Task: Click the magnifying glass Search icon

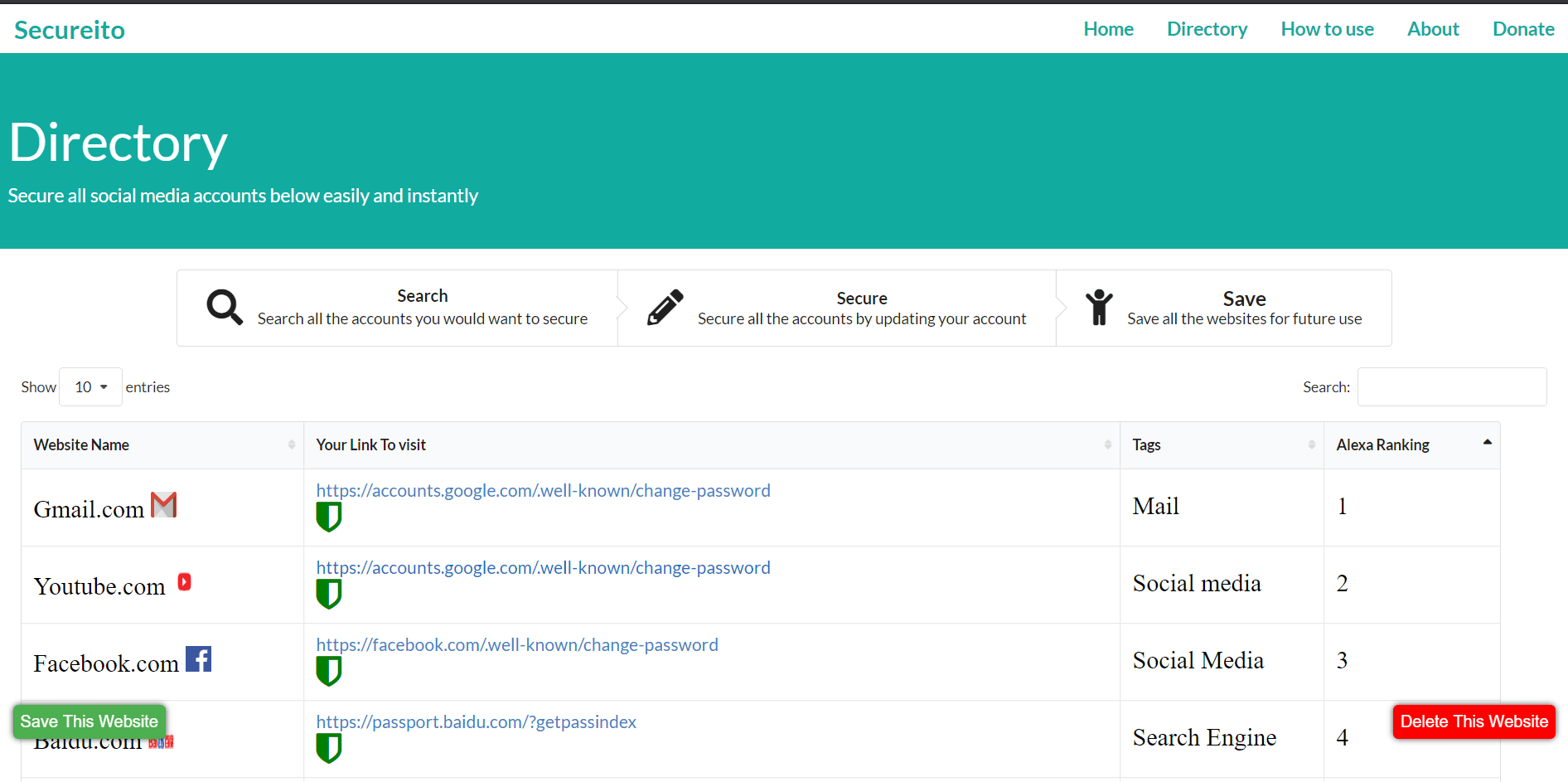Action: point(225,307)
